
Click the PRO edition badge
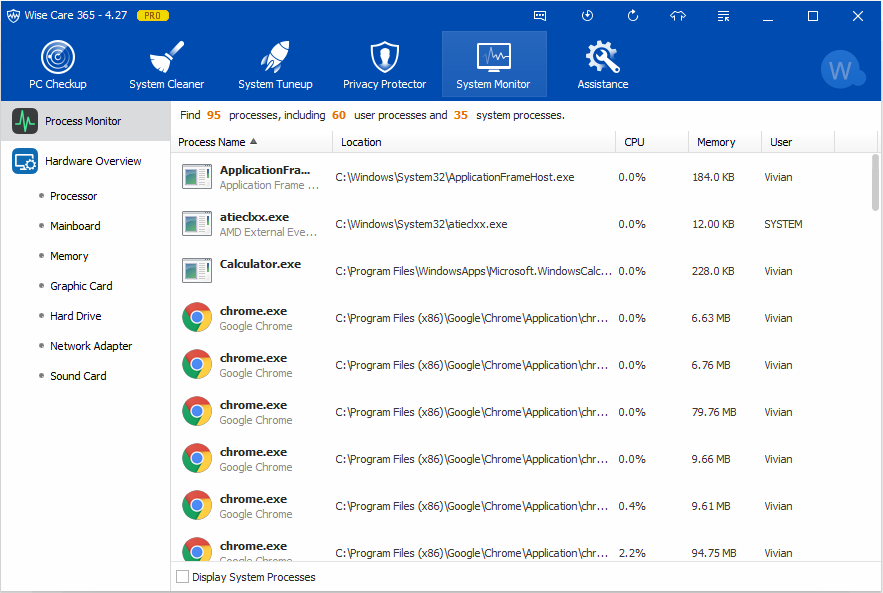click(153, 16)
